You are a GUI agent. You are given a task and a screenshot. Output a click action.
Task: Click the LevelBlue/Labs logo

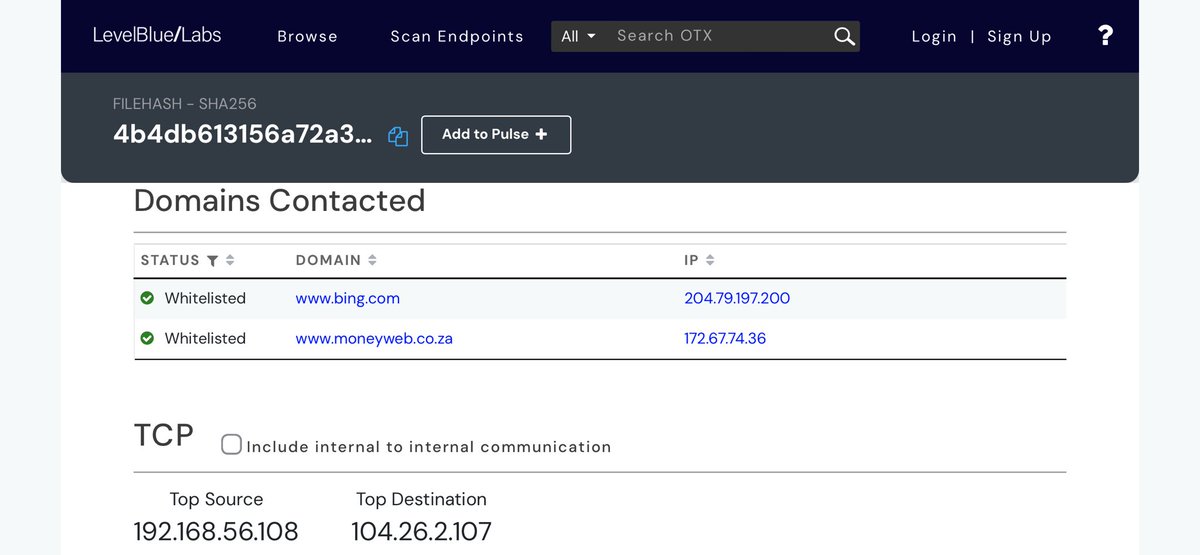157,35
